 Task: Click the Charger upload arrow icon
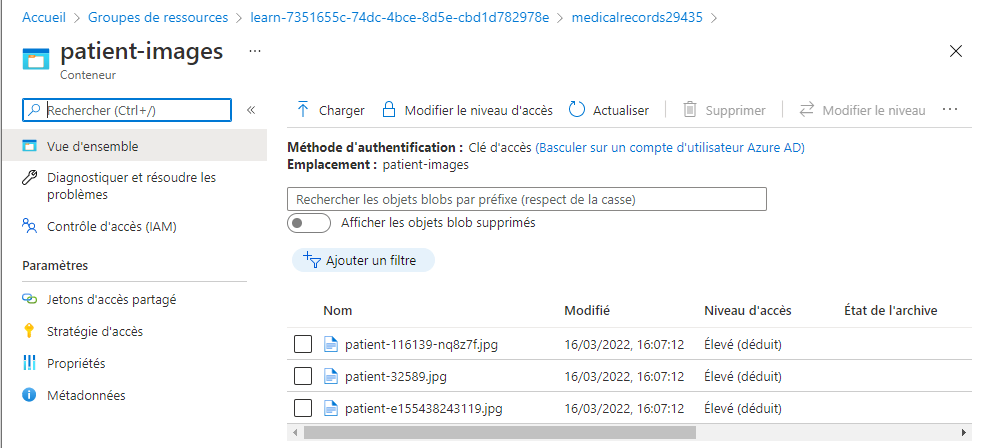point(303,110)
